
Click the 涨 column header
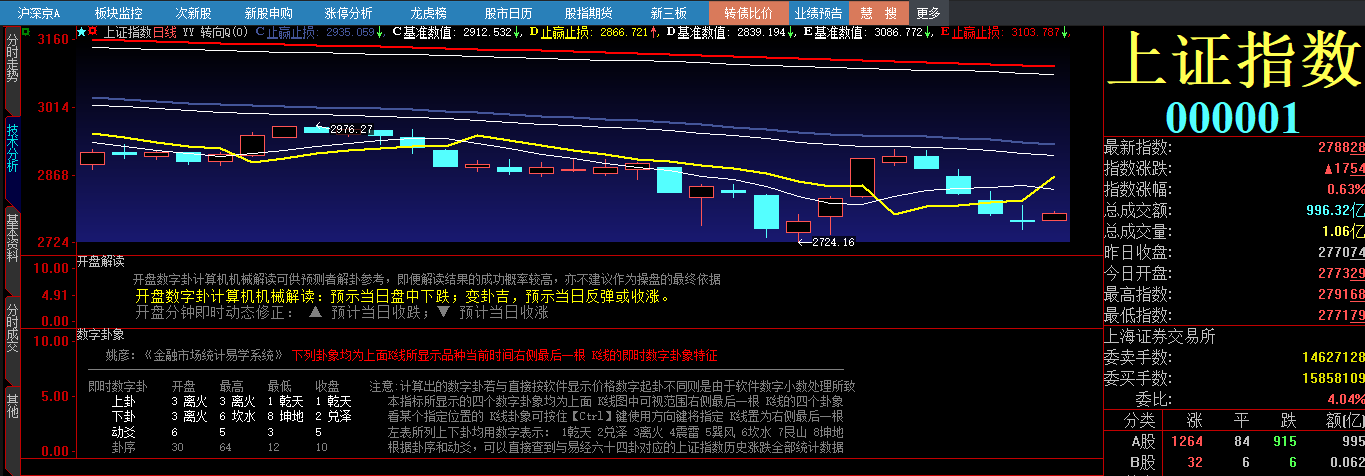(1195, 420)
